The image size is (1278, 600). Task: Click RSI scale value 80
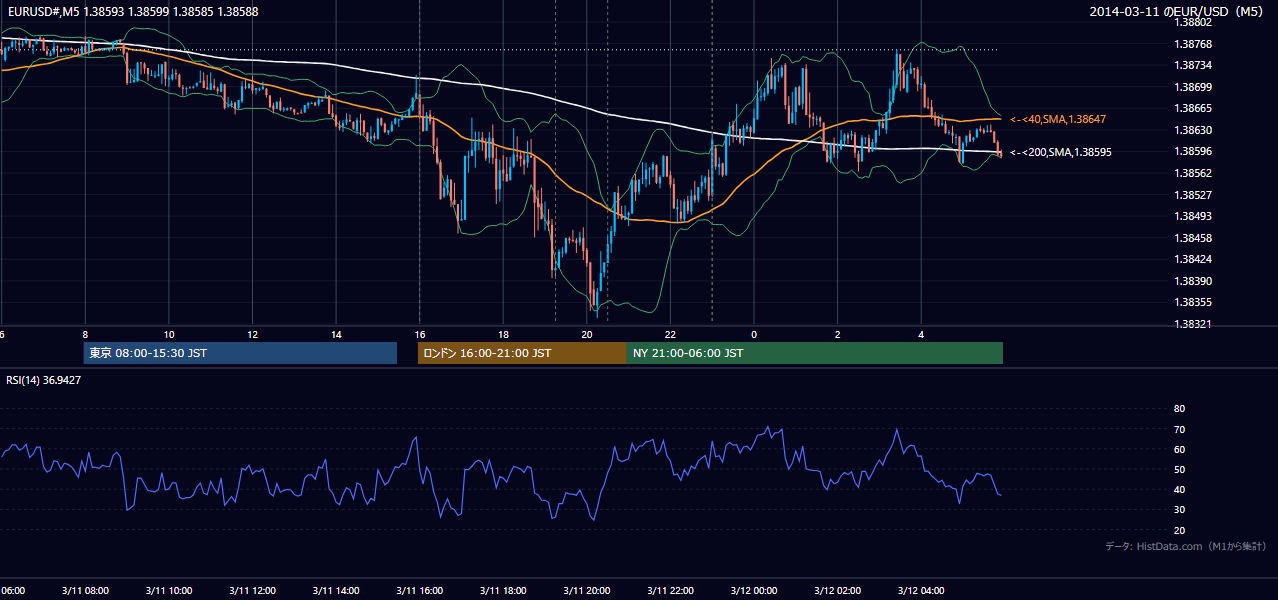[x=1180, y=409]
